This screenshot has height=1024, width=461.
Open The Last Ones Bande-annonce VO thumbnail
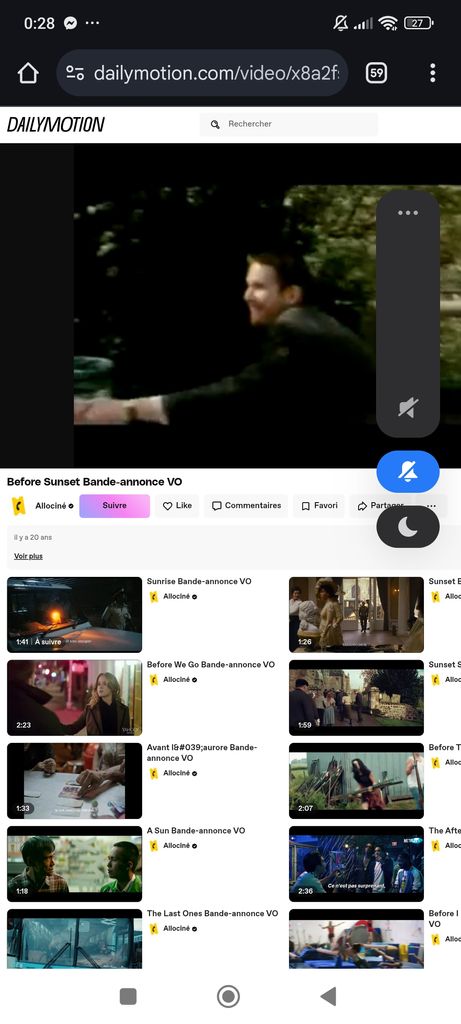[x=74, y=938]
